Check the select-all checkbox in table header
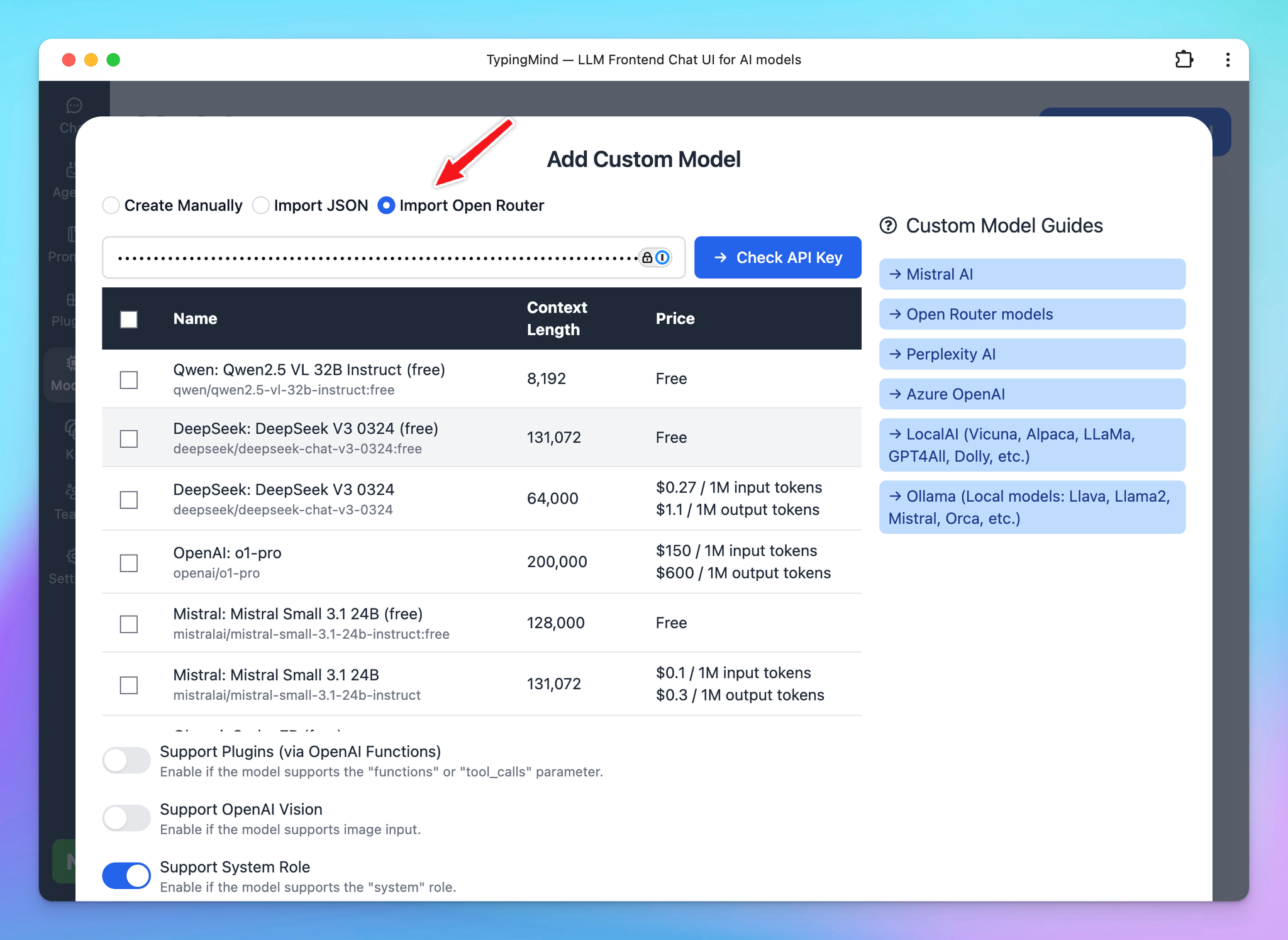 click(x=129, y=319)
